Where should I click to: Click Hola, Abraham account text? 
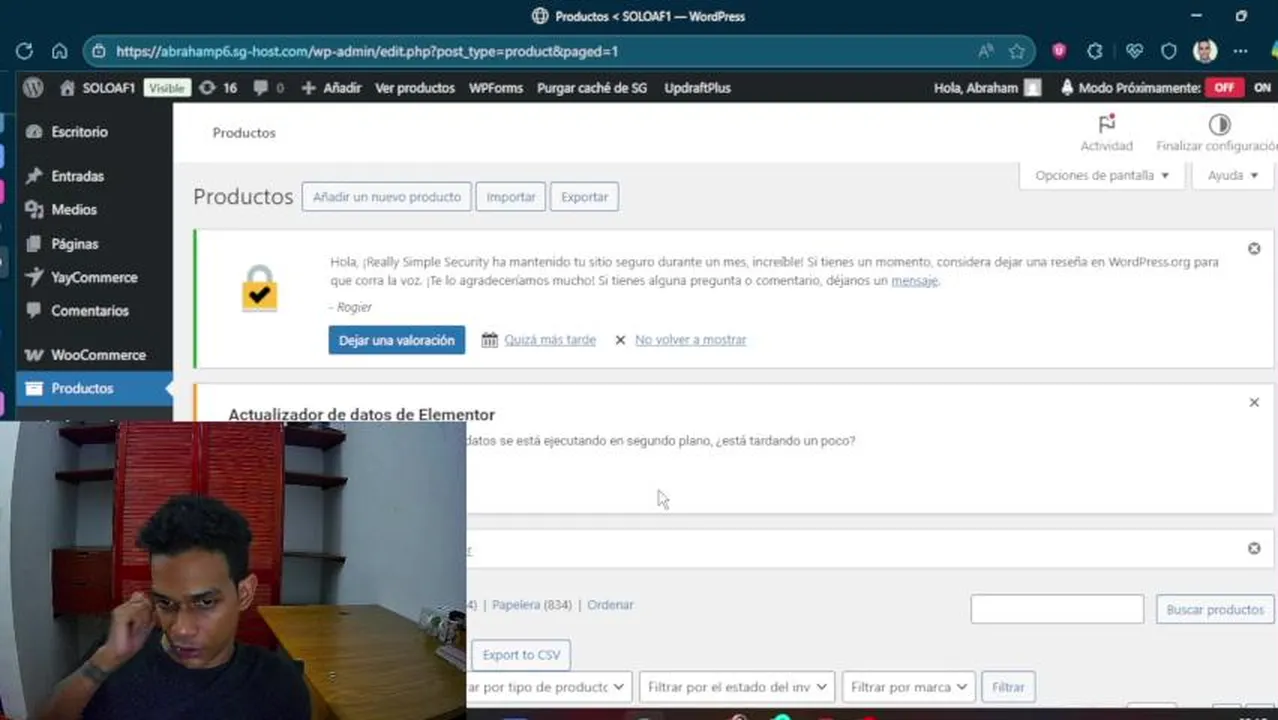[975, 88]
